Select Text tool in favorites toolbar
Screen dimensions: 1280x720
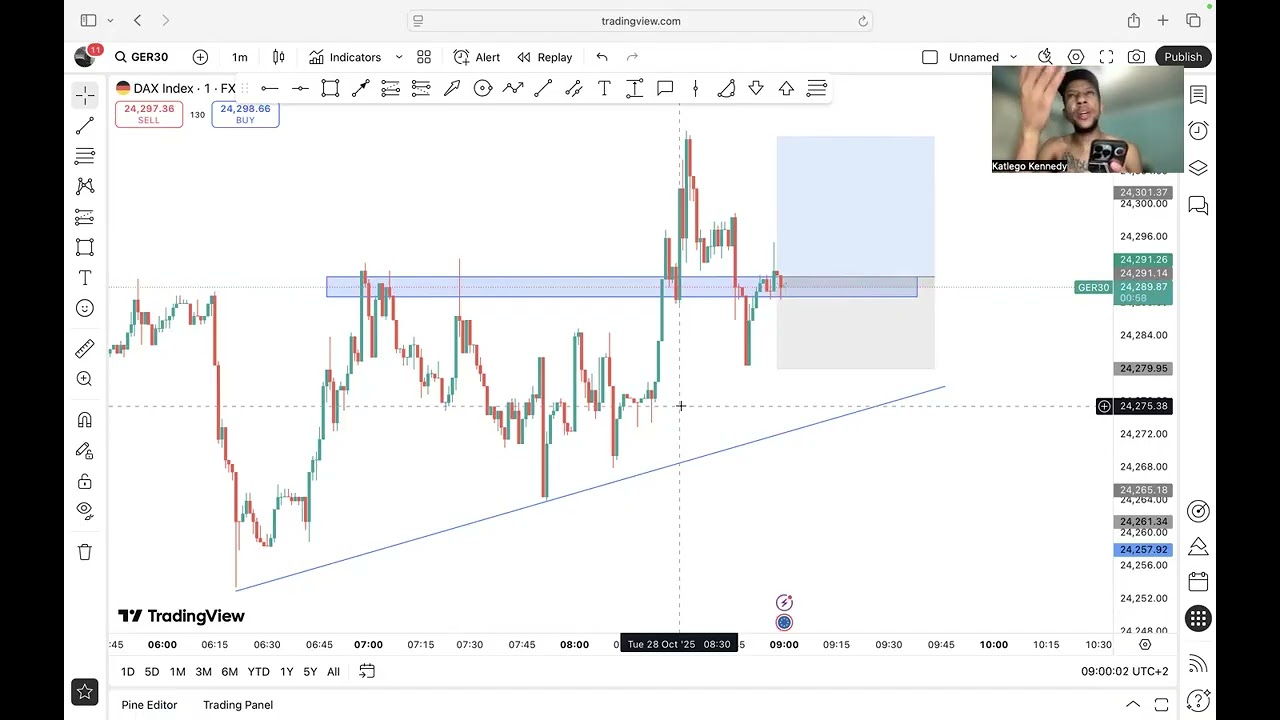click(x=604, y=89)
